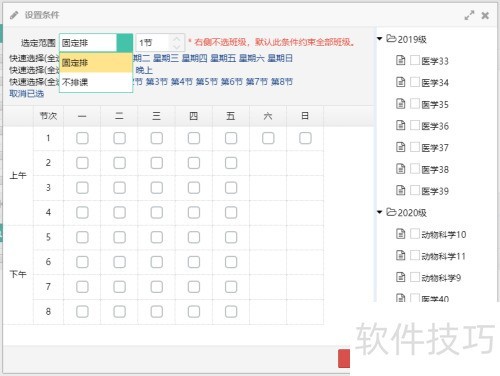Select 不排课 option in the dropdown list
This screenshot has width=500, height=376.
96,82
